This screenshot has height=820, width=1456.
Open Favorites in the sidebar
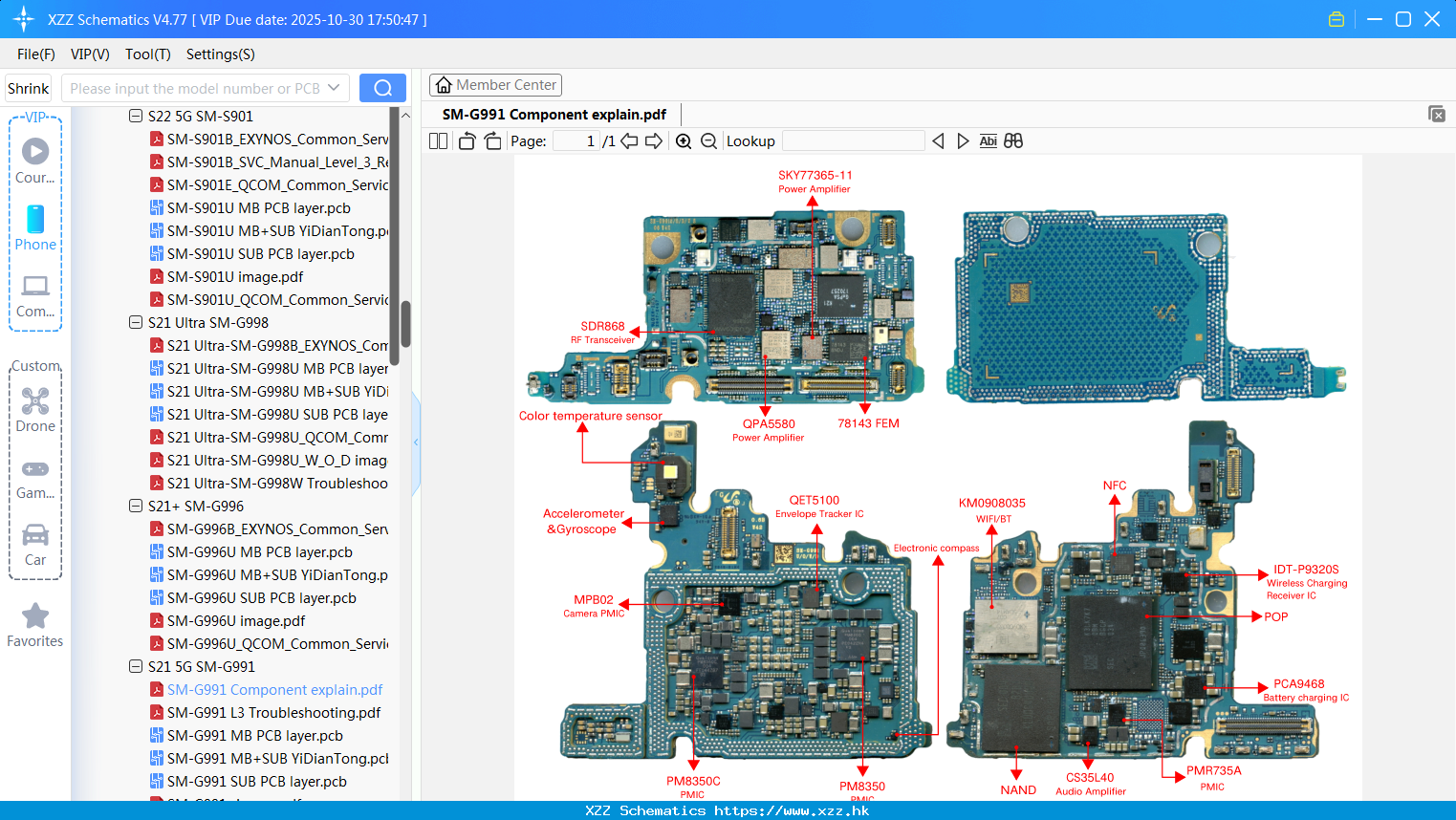tap(35, 626)
